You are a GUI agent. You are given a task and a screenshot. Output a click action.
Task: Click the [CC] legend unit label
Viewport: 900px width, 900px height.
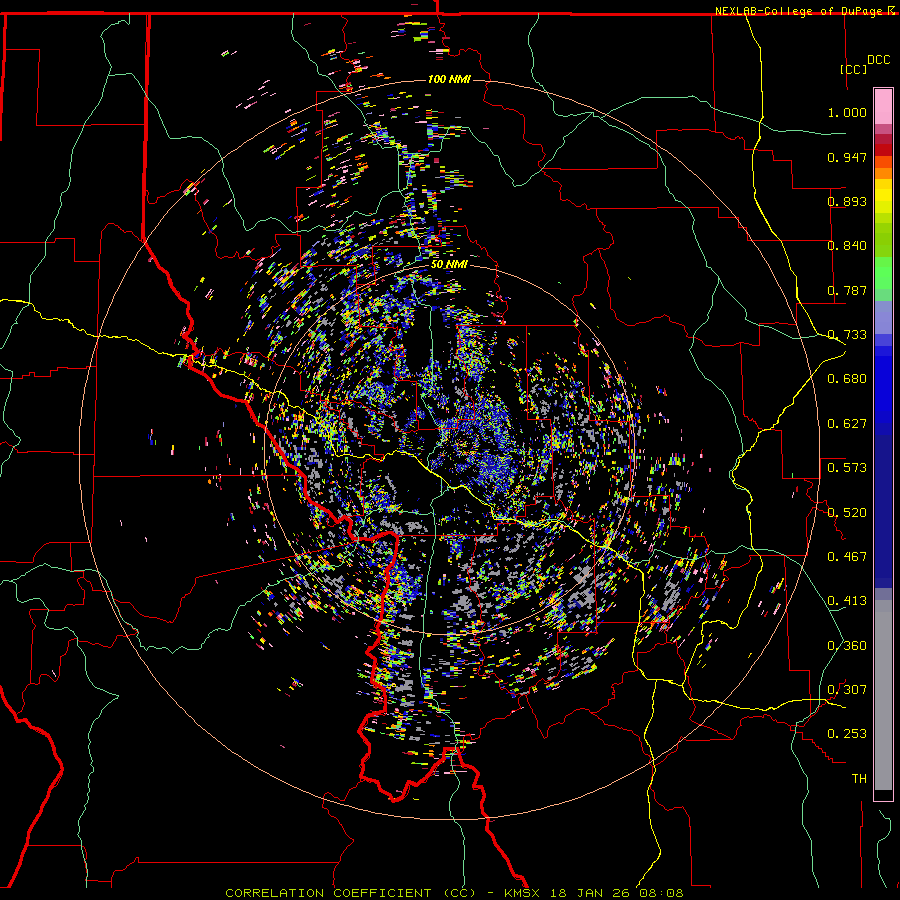(x=854, y=69)
